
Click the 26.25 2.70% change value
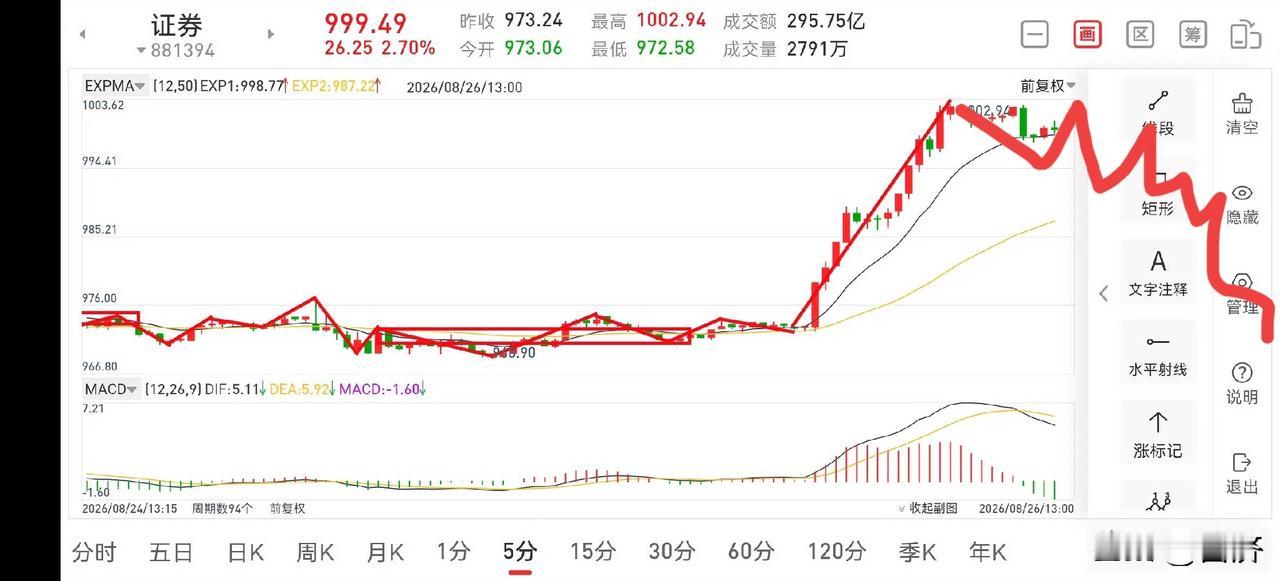pos(379,48)
